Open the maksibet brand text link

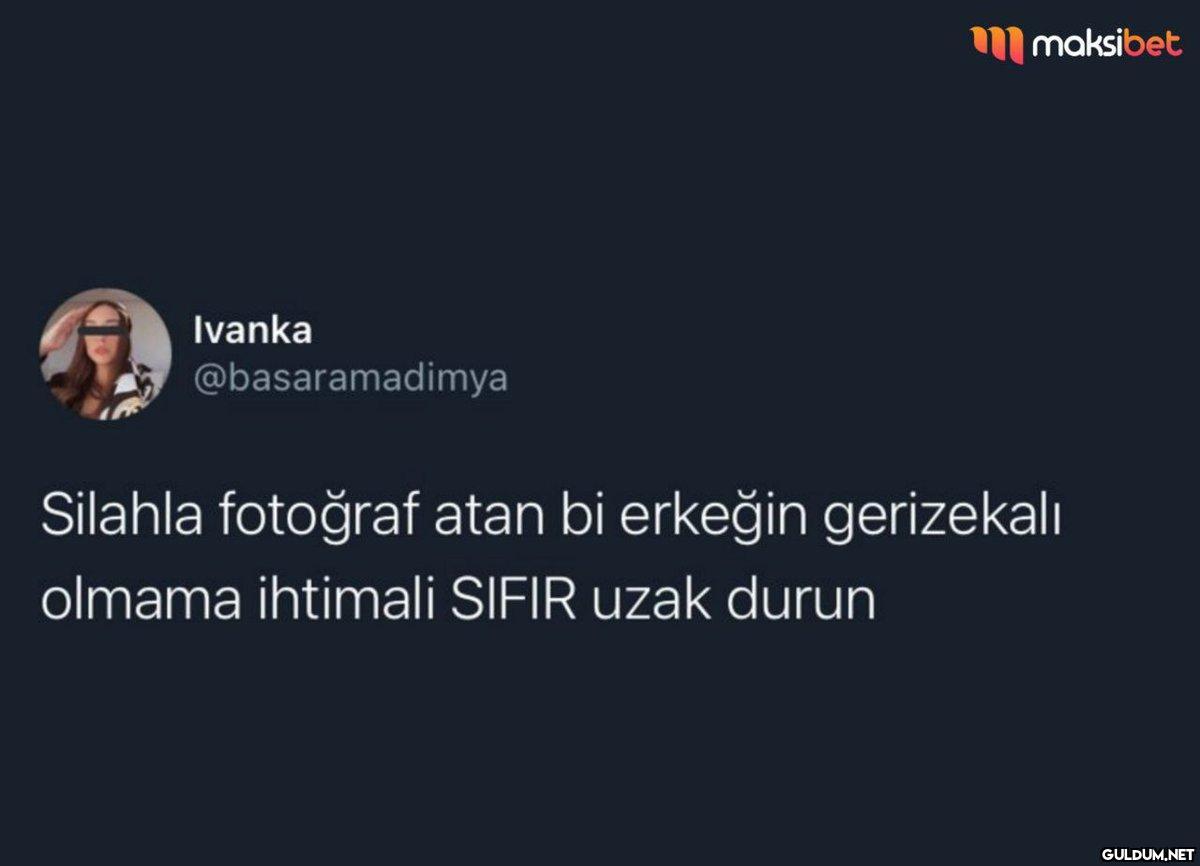click(x=1107, y=43)
